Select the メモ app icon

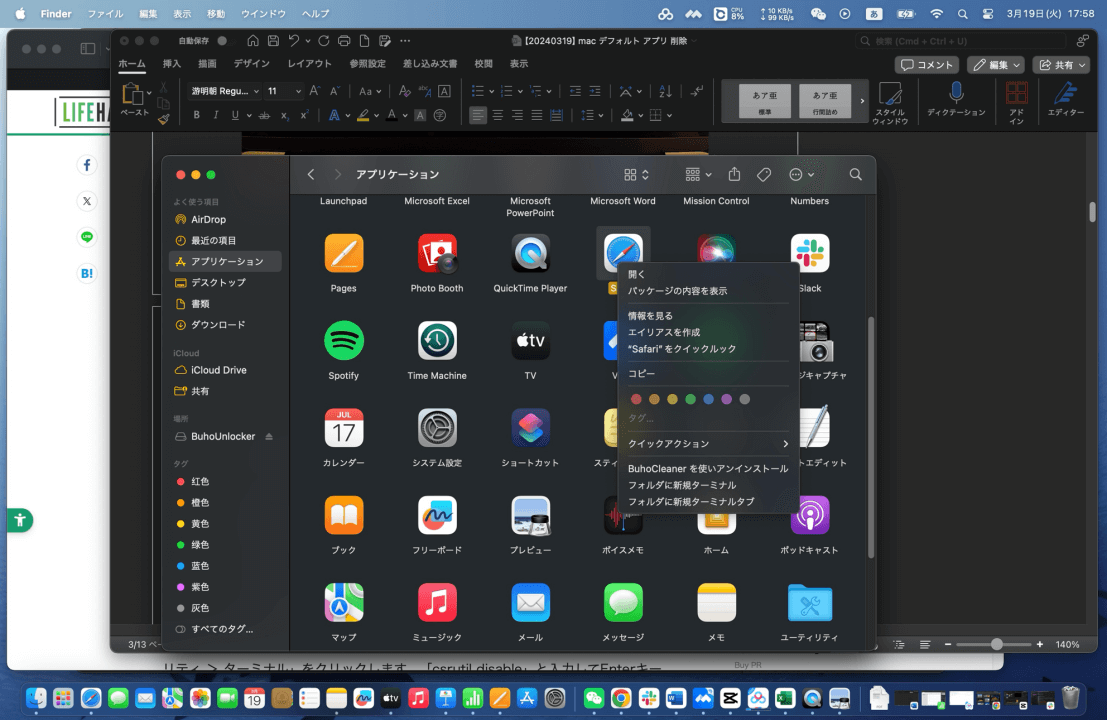click(717, 602)
